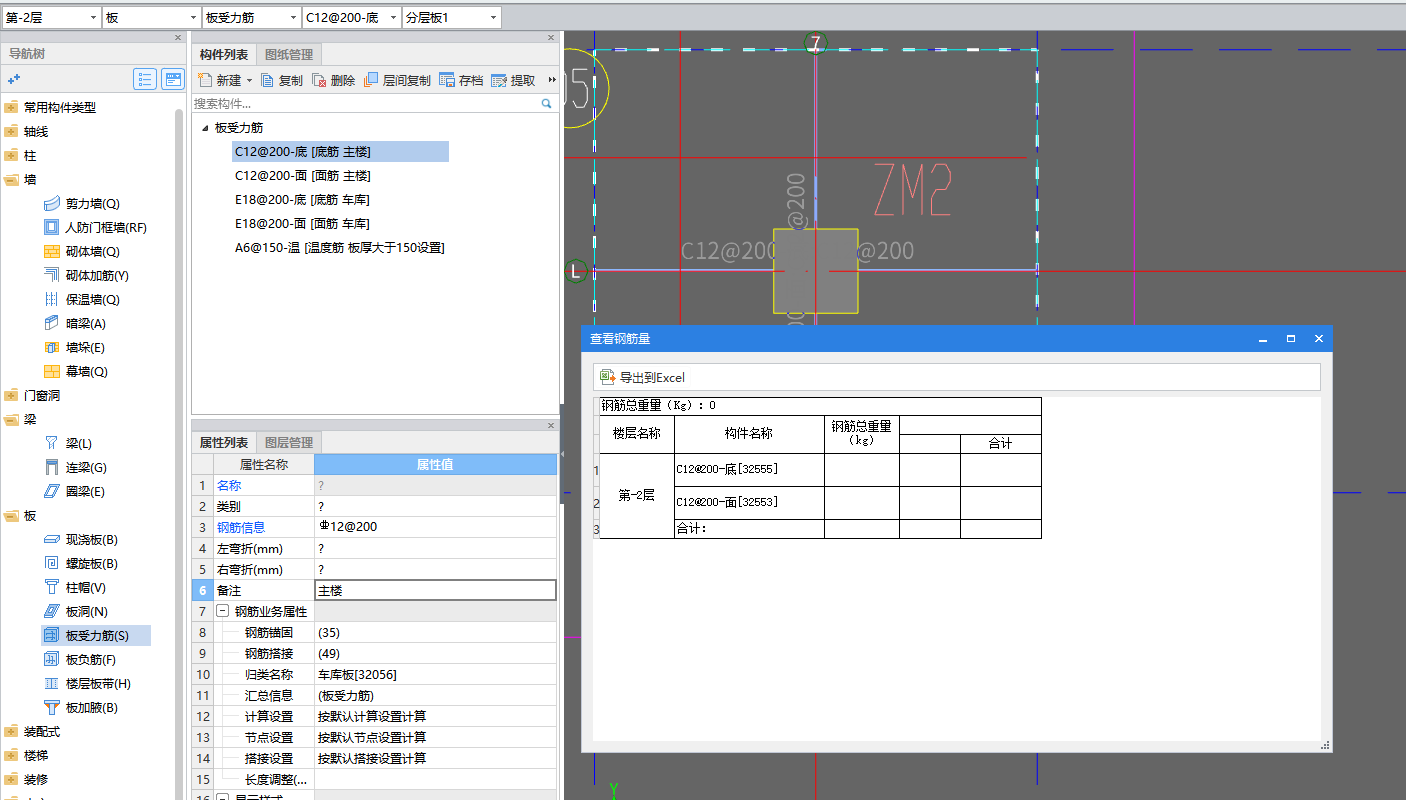Click the 计算设置 value 按默认计算设置计算
Viewport: 1406px width, 800px height.
point(435,716)
